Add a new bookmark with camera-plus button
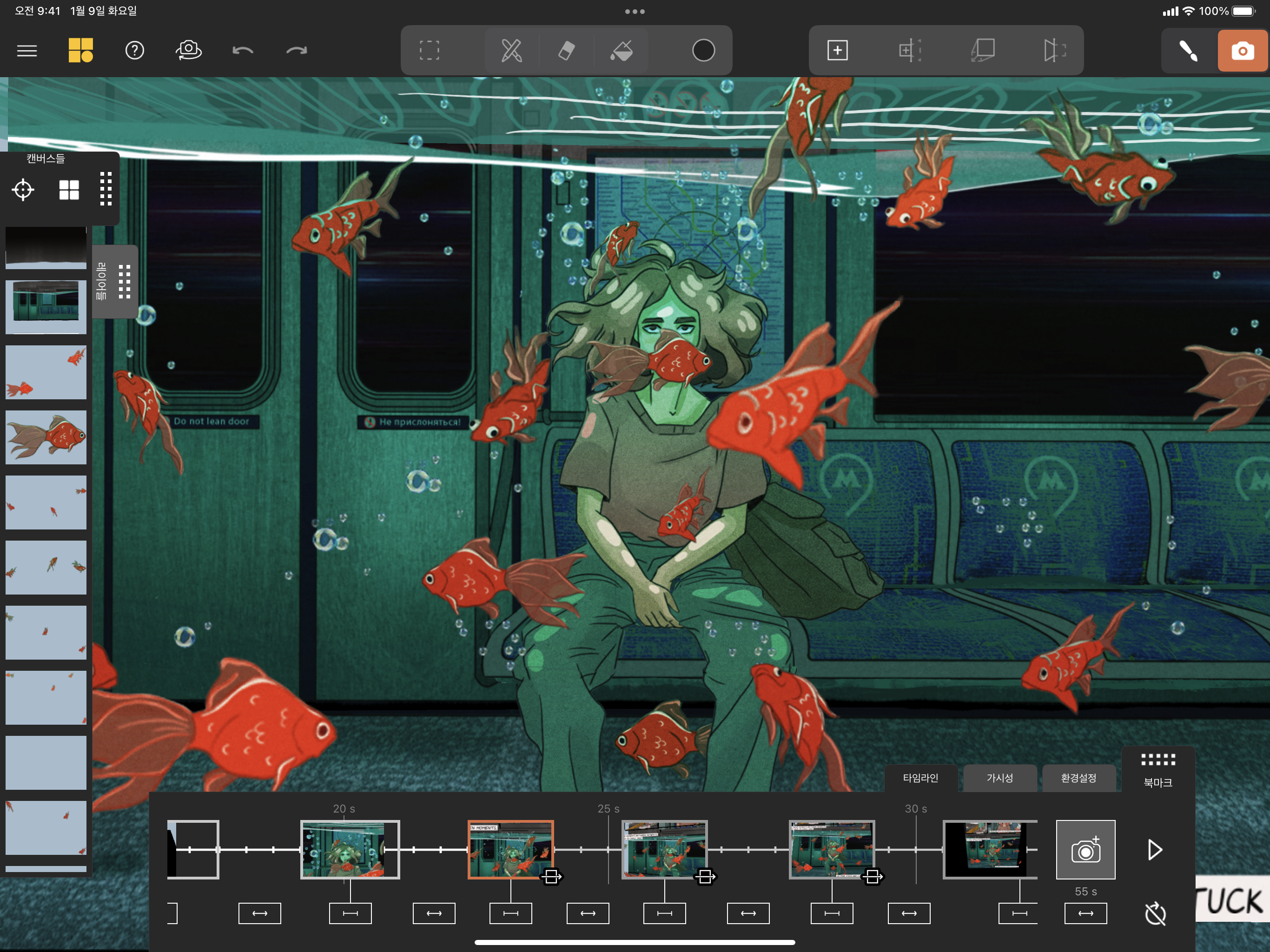Viewport: 1270px width, 952px height. 1086,849
